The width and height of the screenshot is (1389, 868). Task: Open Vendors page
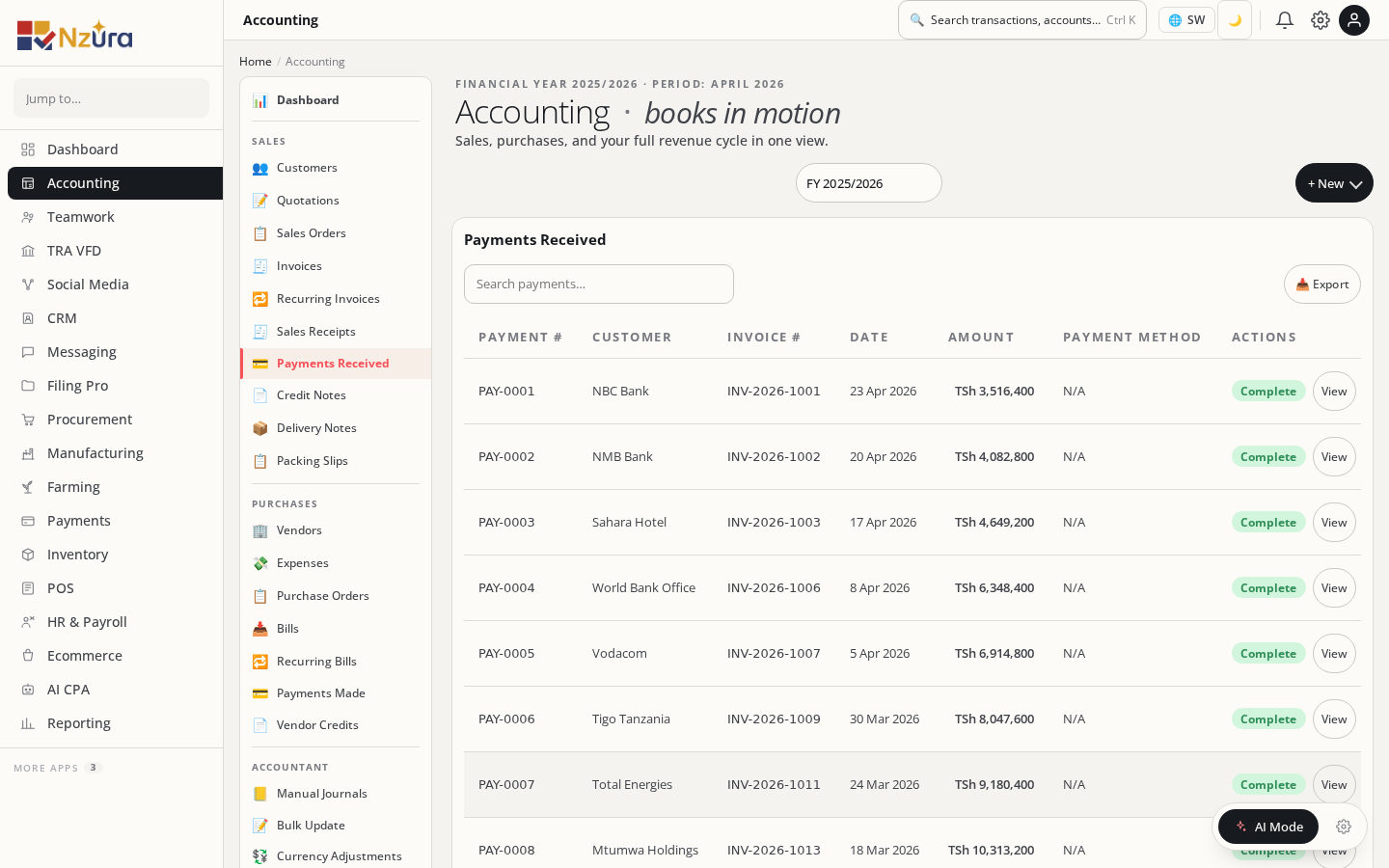coord(336,530)
